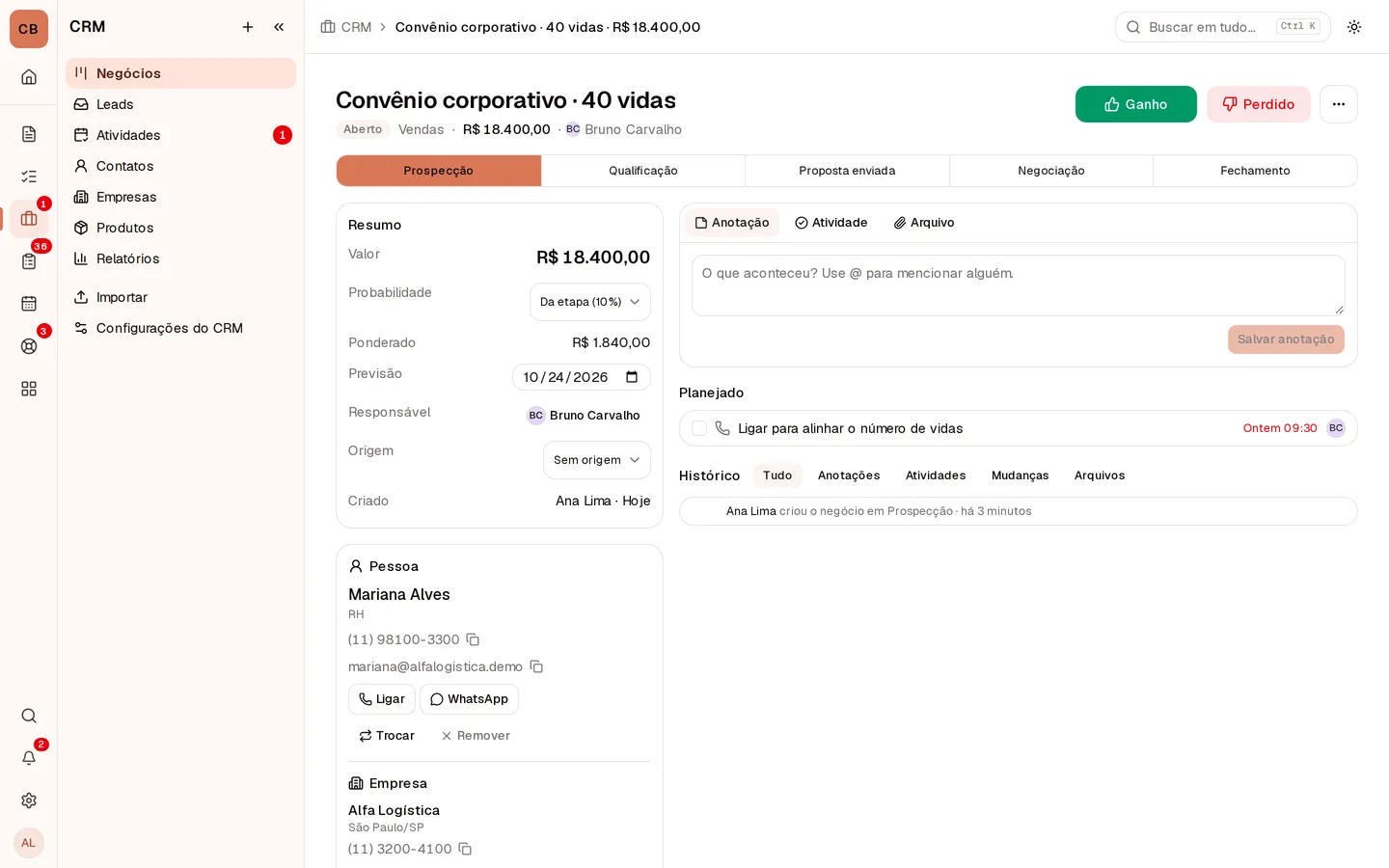
Task: Open Importar in the CRM sidebar
Action: click(180, 297)
